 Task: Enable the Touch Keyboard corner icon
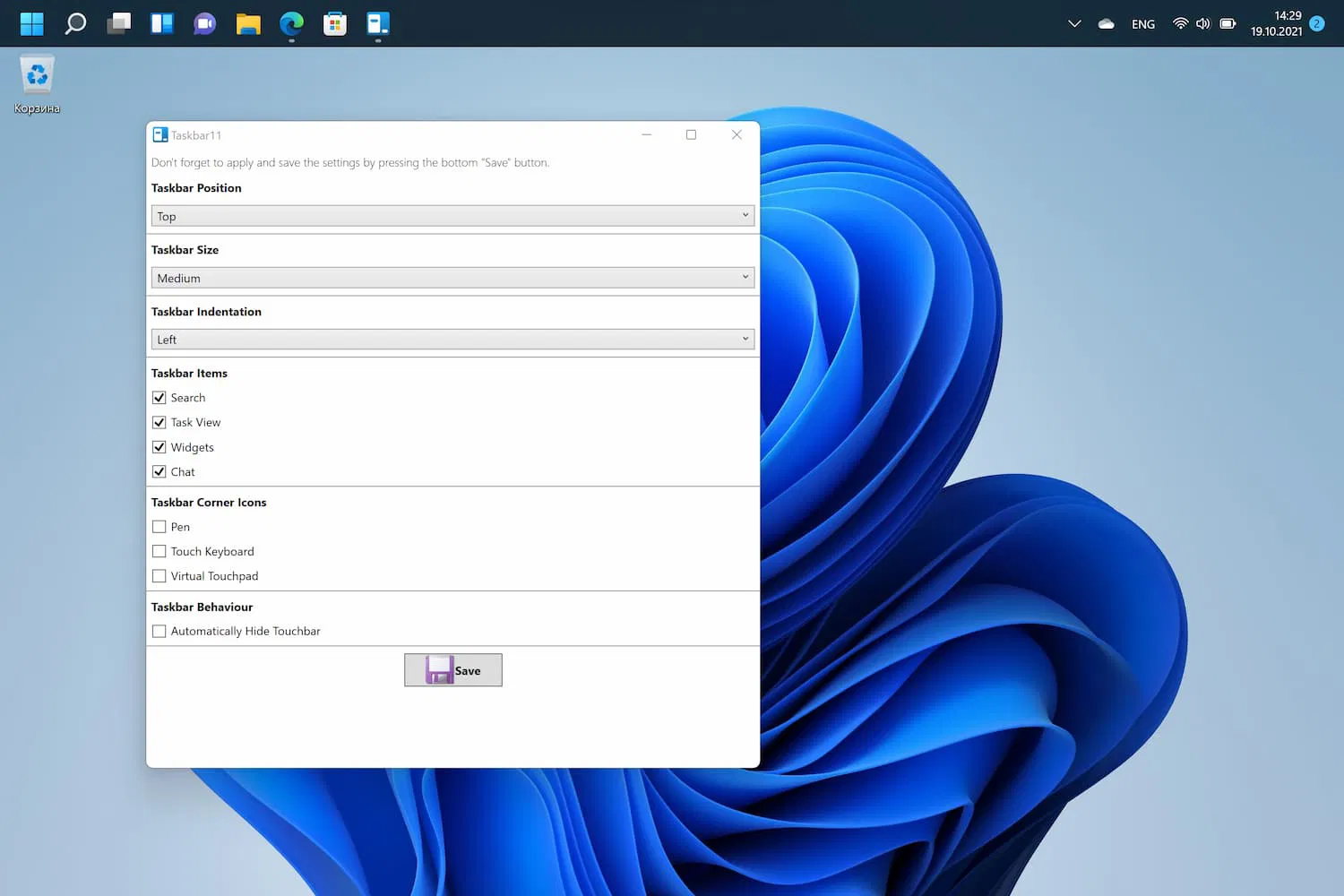coord(159,552)
